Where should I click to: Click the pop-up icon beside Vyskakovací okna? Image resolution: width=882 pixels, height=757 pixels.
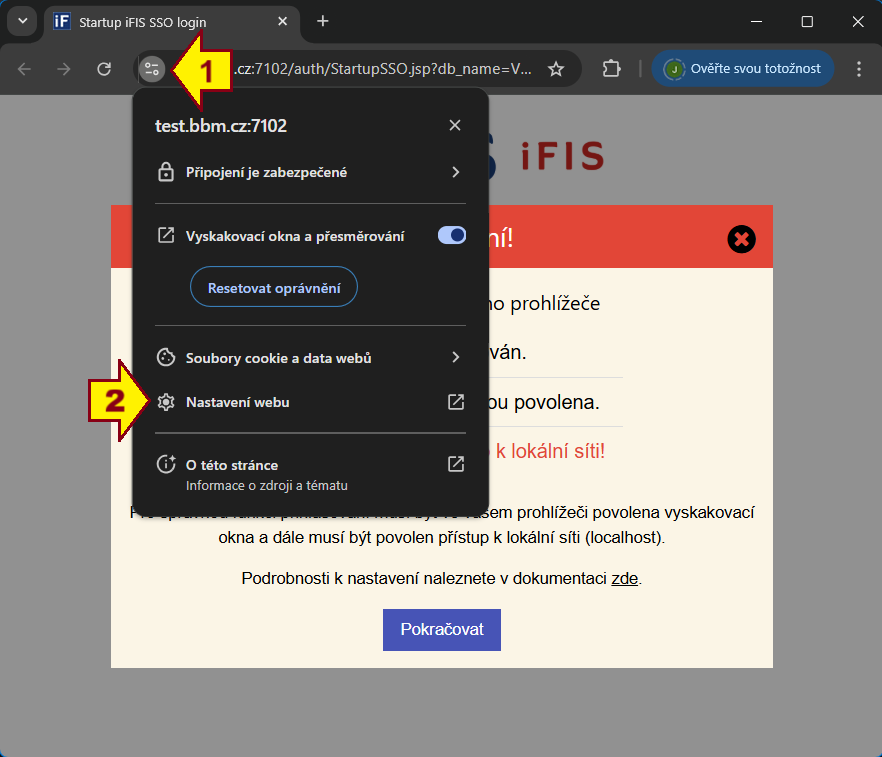click(x=166, y=235)
